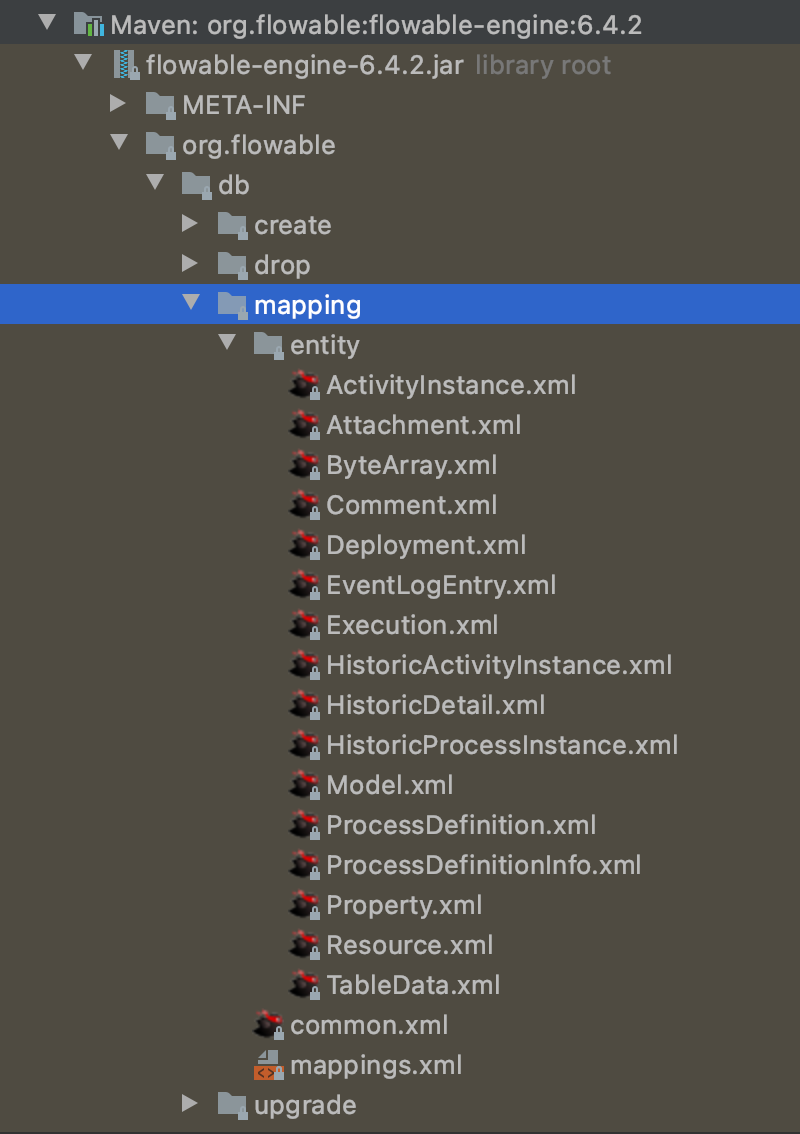Screen dimensions: 800x1134
Task: Select Attachment.xml file
Action: 424,425
